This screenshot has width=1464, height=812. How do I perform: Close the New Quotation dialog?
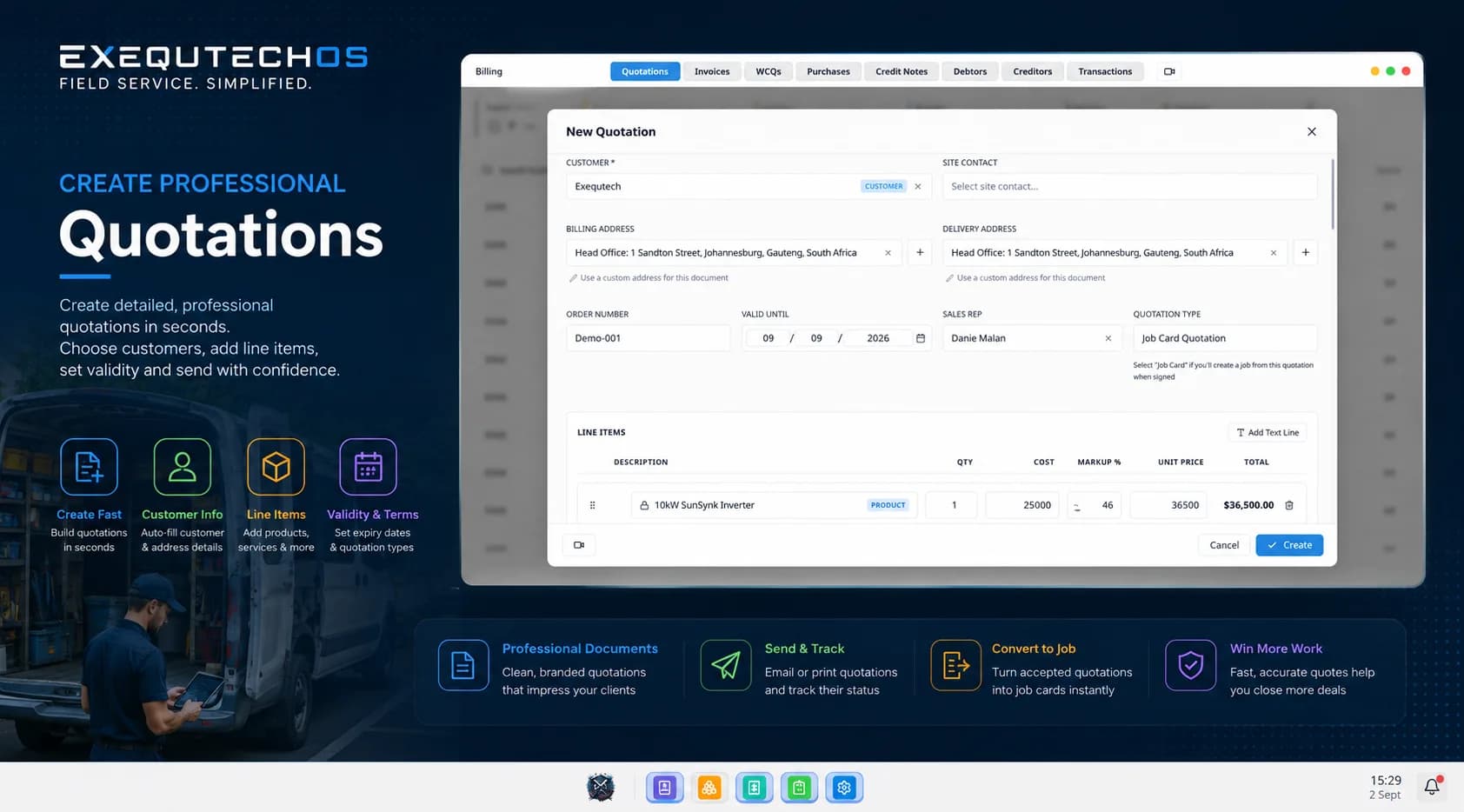(x=1312, y=131)
